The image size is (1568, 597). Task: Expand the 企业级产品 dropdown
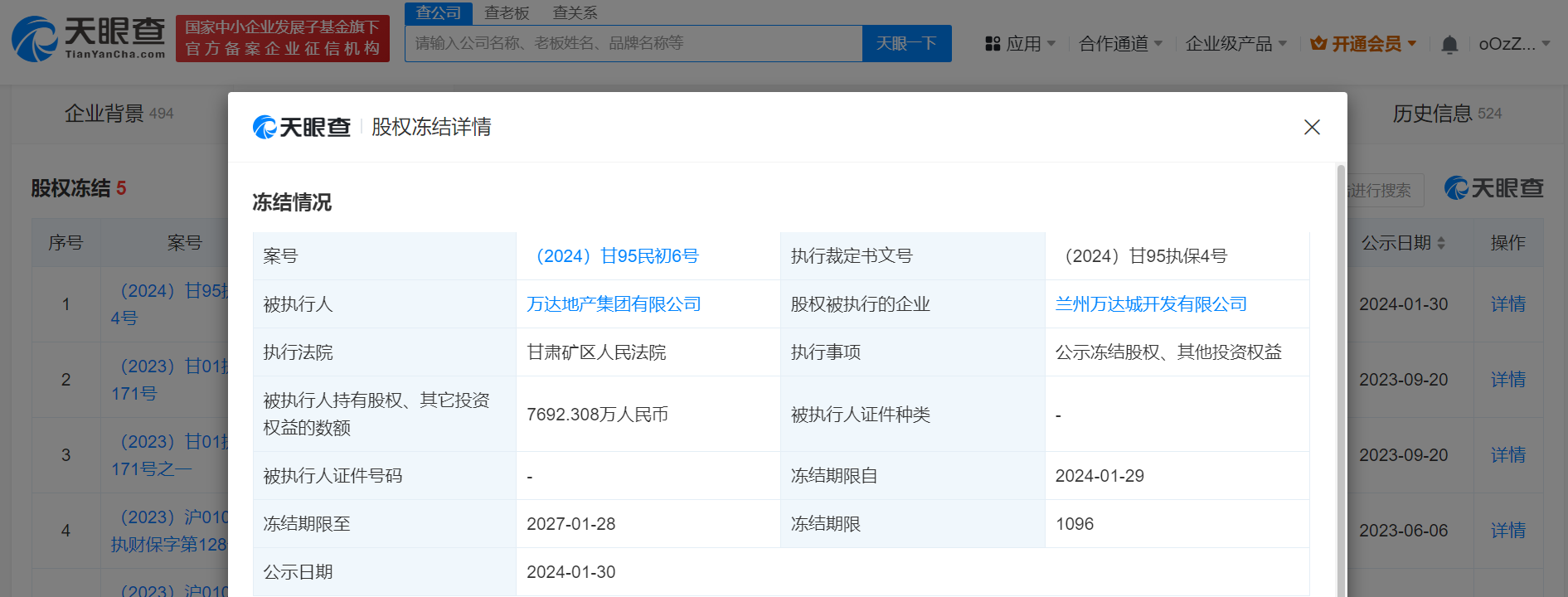point(1235,43)
